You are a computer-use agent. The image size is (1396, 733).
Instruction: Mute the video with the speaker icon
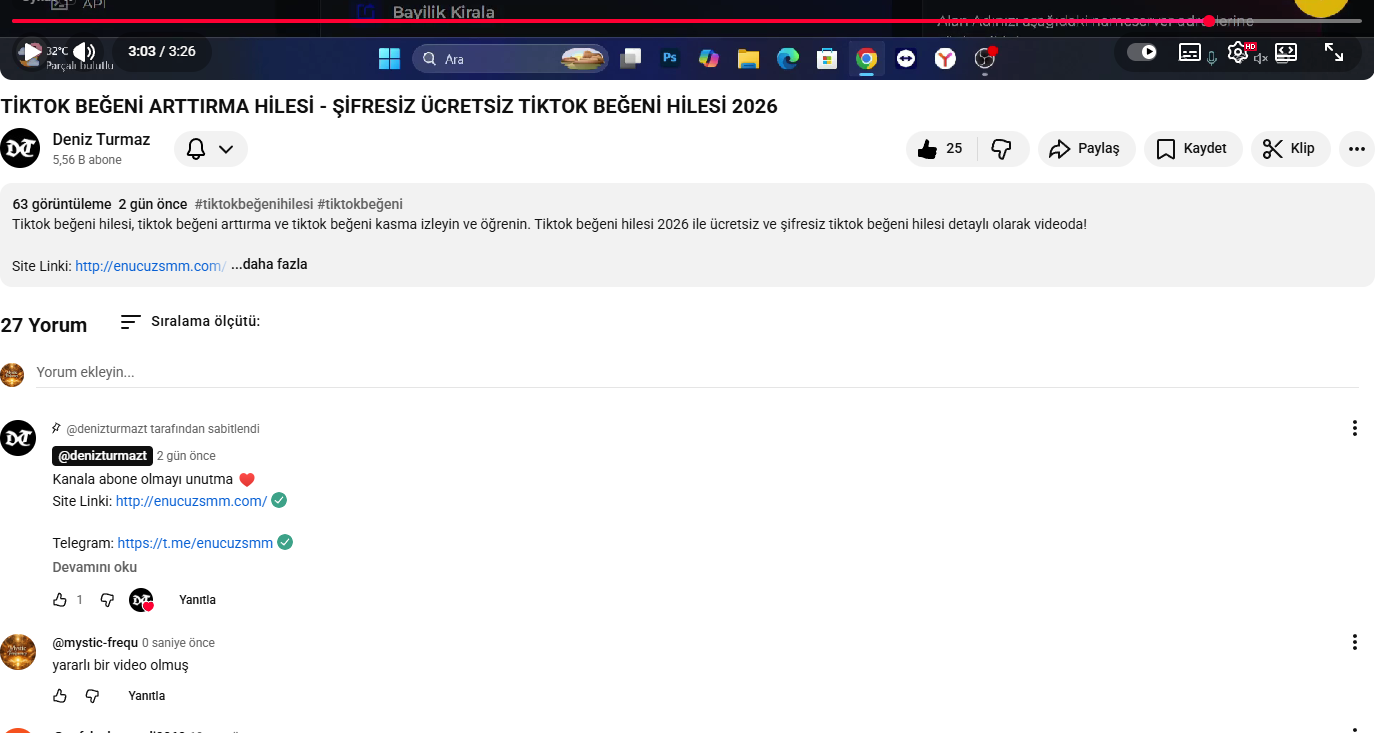[x=85, y=52]
